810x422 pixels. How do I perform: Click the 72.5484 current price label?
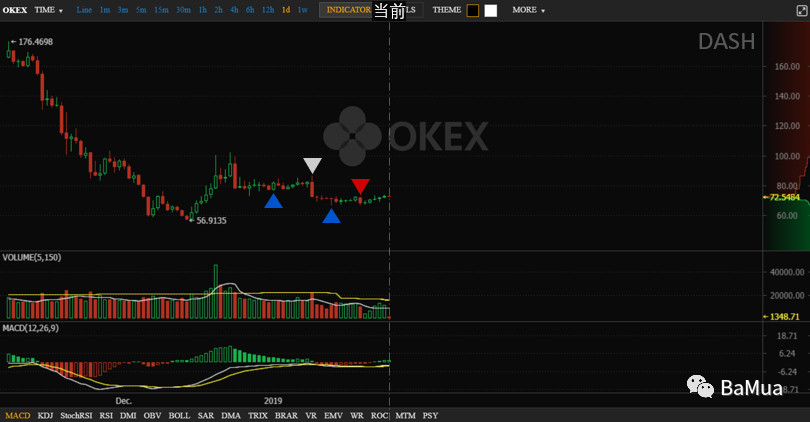(784, 197)
